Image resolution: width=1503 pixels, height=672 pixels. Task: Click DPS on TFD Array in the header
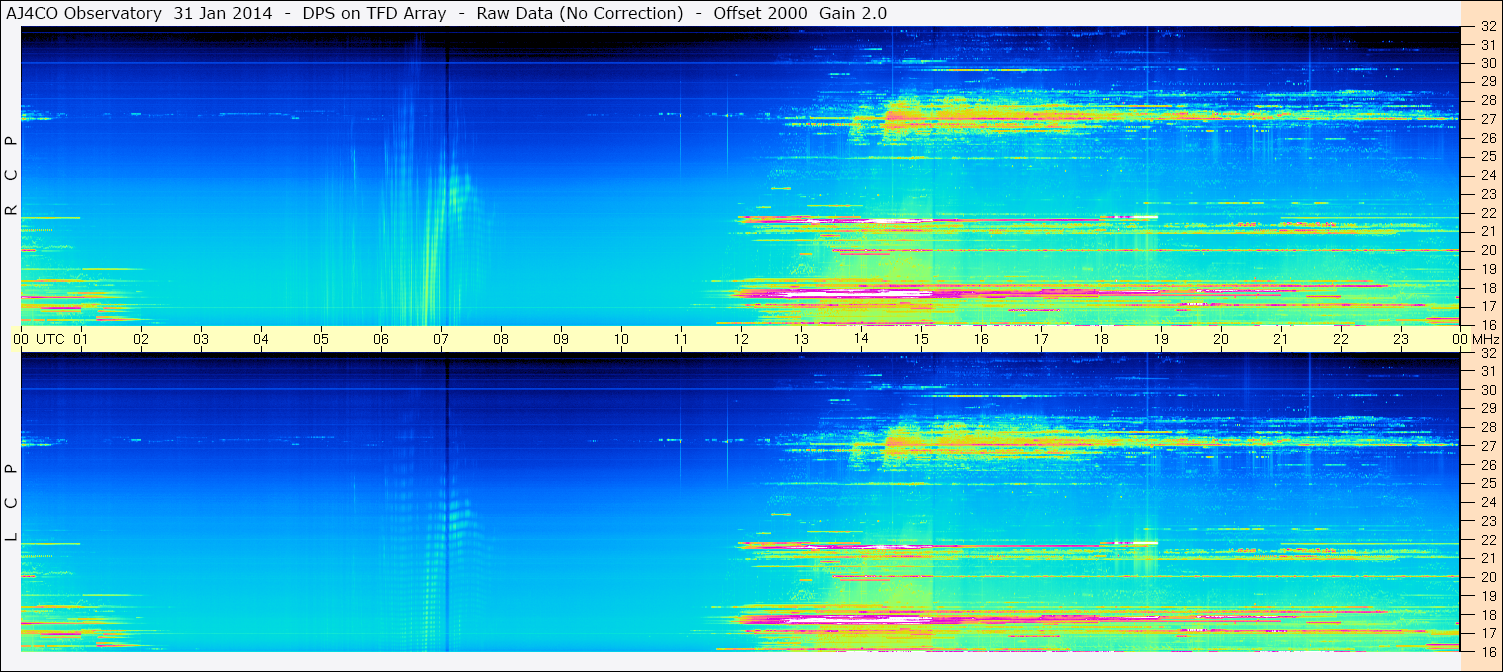tap(374, 13)
